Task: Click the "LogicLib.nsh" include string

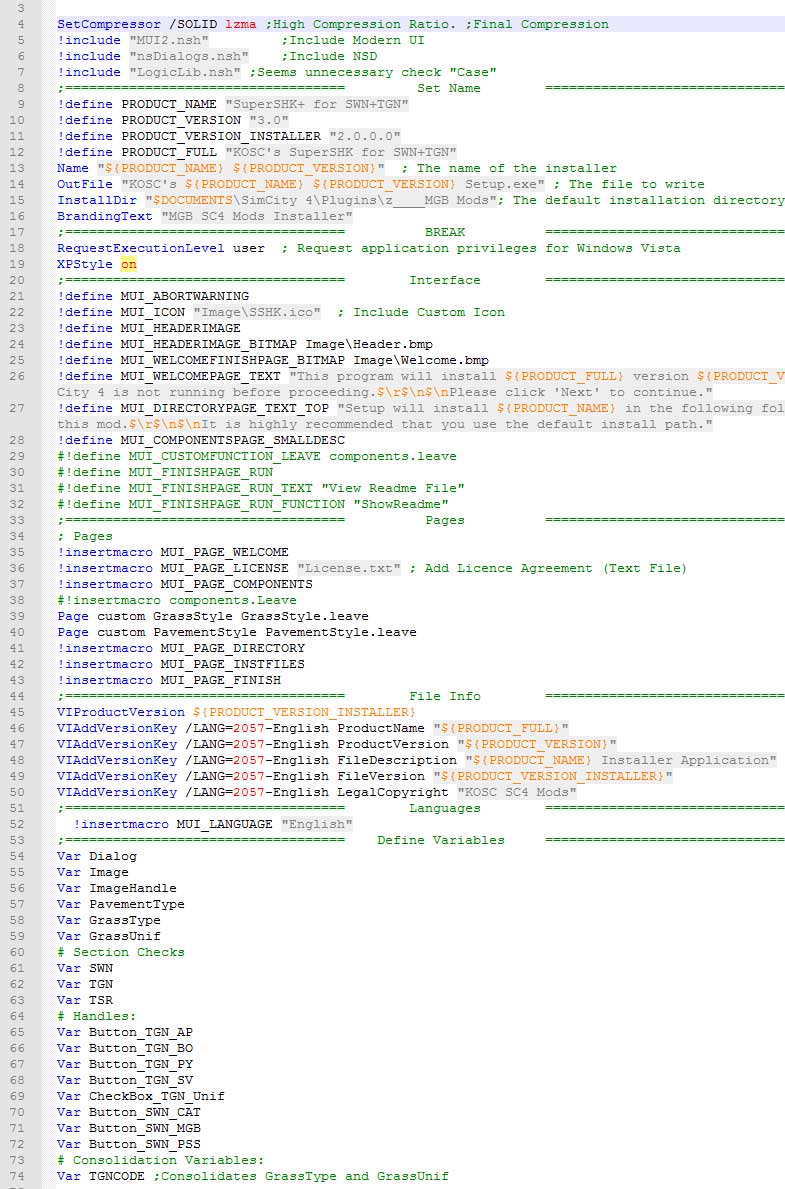Action: point(184,72)
